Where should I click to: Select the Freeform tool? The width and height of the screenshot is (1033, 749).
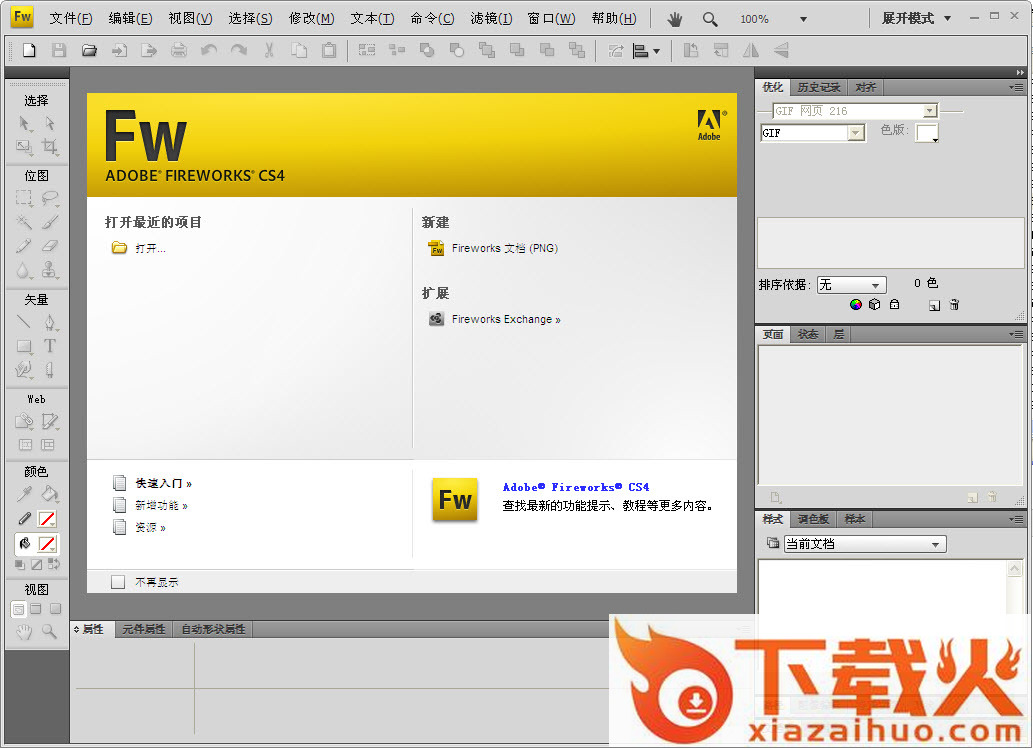pyautogui.click(x=24, y=370)
